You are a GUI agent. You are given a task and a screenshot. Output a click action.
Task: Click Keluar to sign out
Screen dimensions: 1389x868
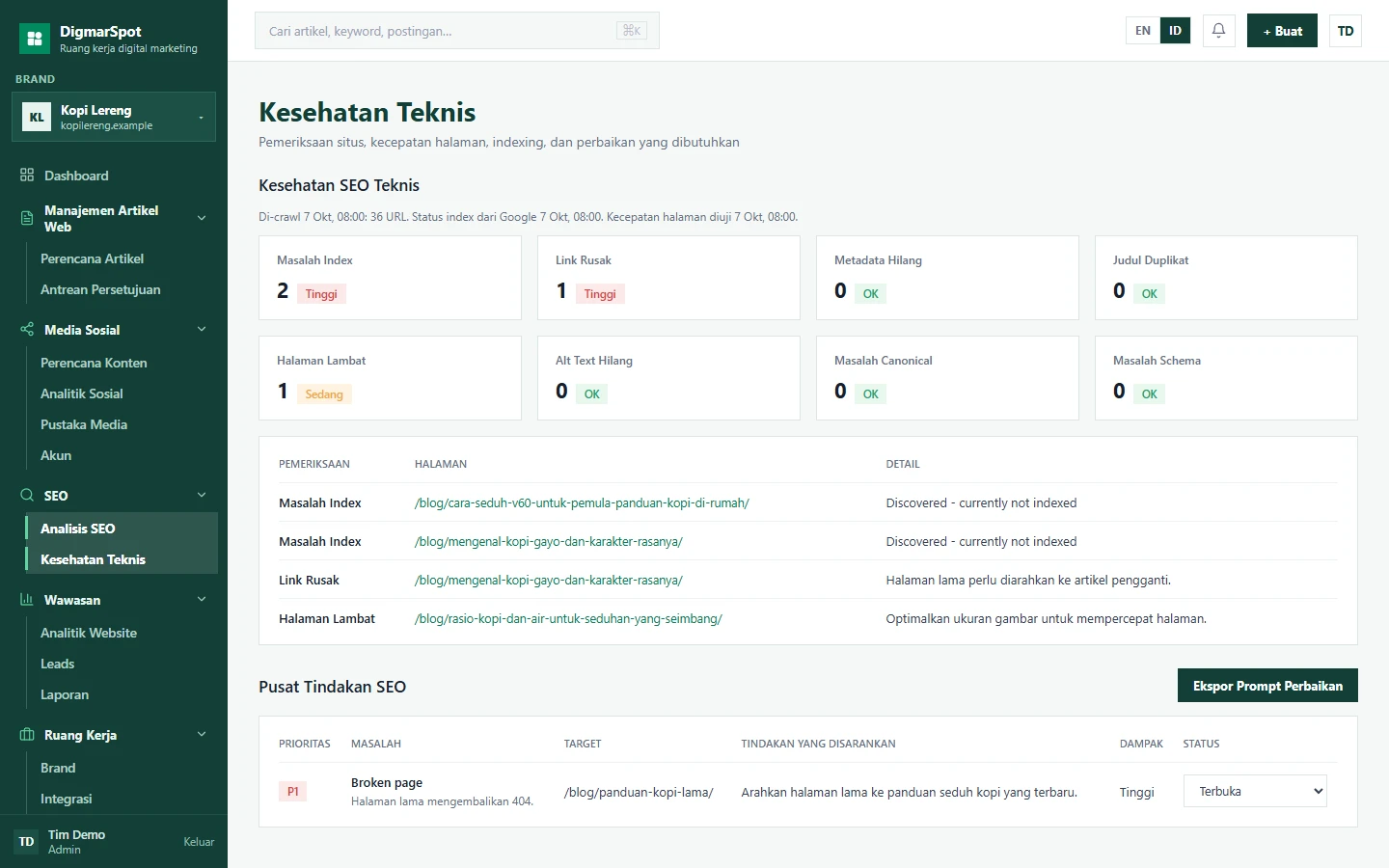tap(199, 842)
